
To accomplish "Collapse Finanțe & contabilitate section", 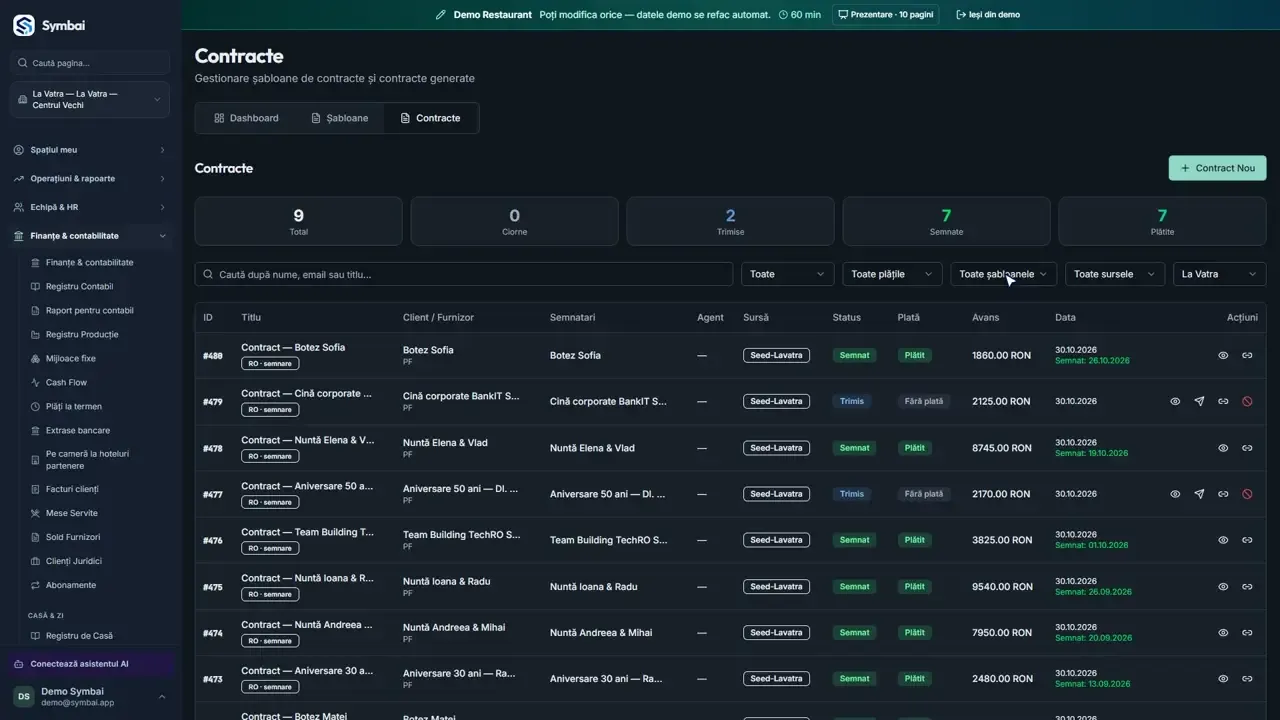I will tap(90, 236).
